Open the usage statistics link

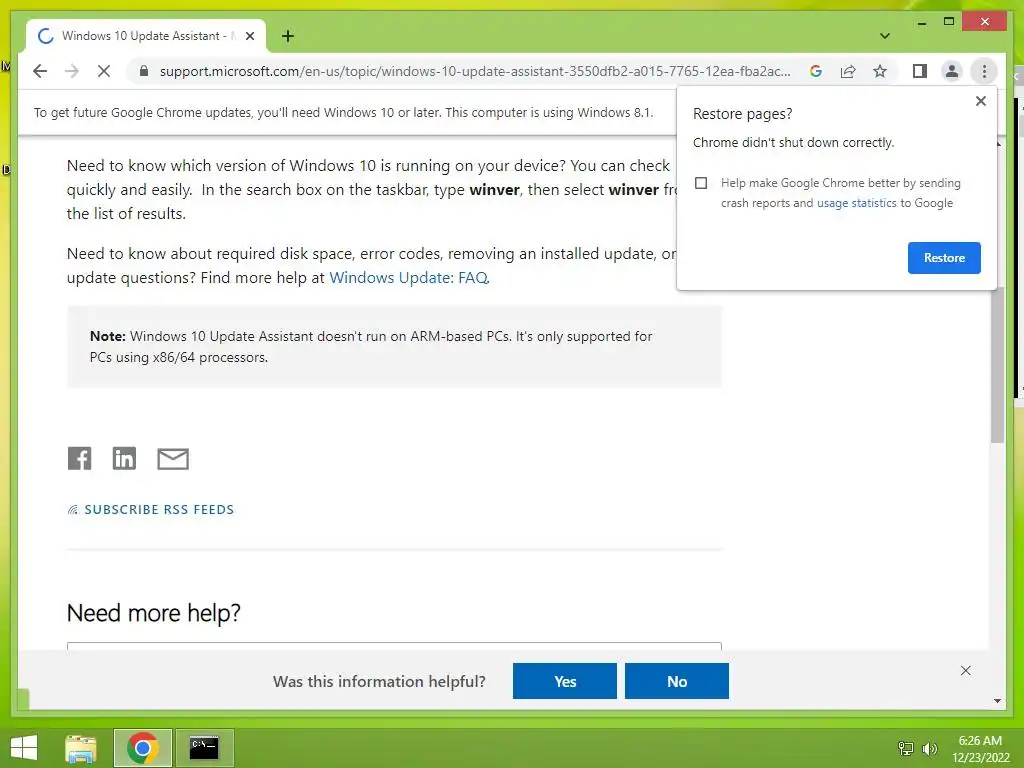click(856, 203)
